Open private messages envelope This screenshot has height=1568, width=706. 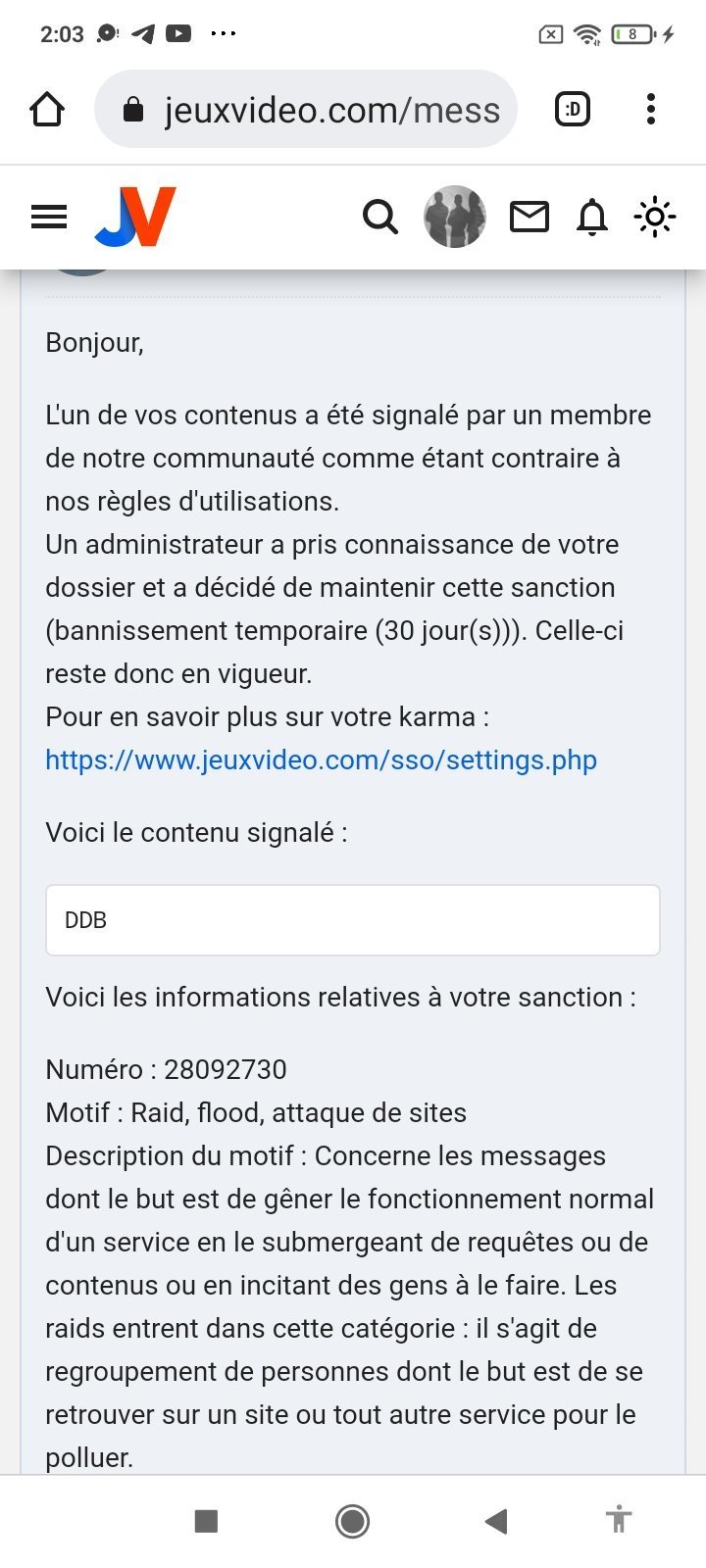coord(529,217)
